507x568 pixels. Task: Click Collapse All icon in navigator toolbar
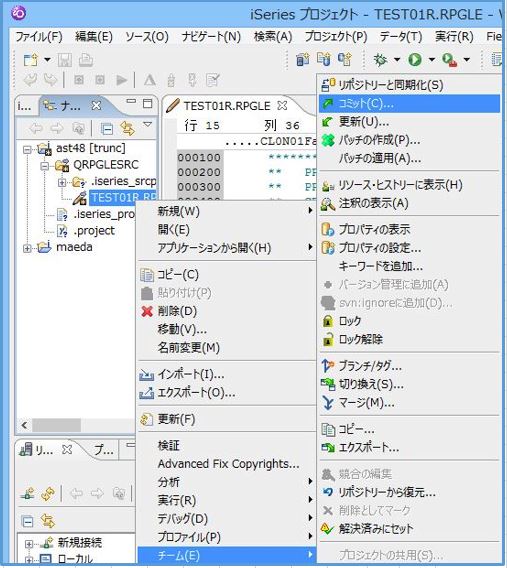point(106,129)
